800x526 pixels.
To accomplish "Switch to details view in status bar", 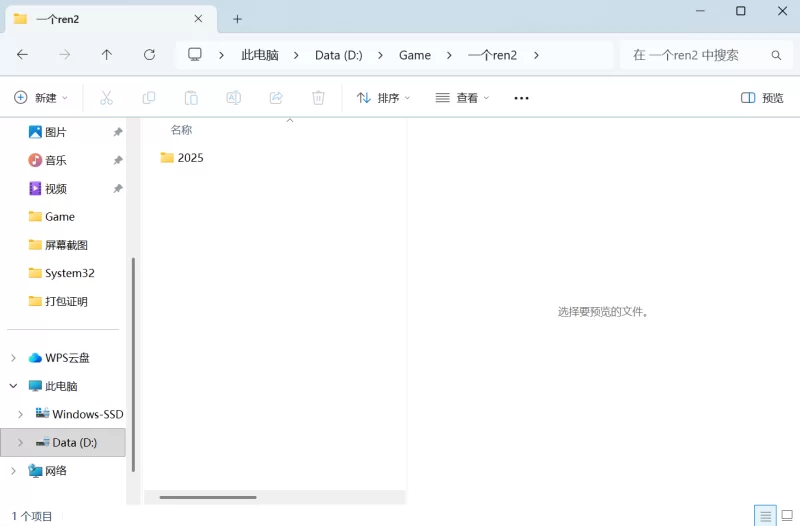I will [765, 516].
